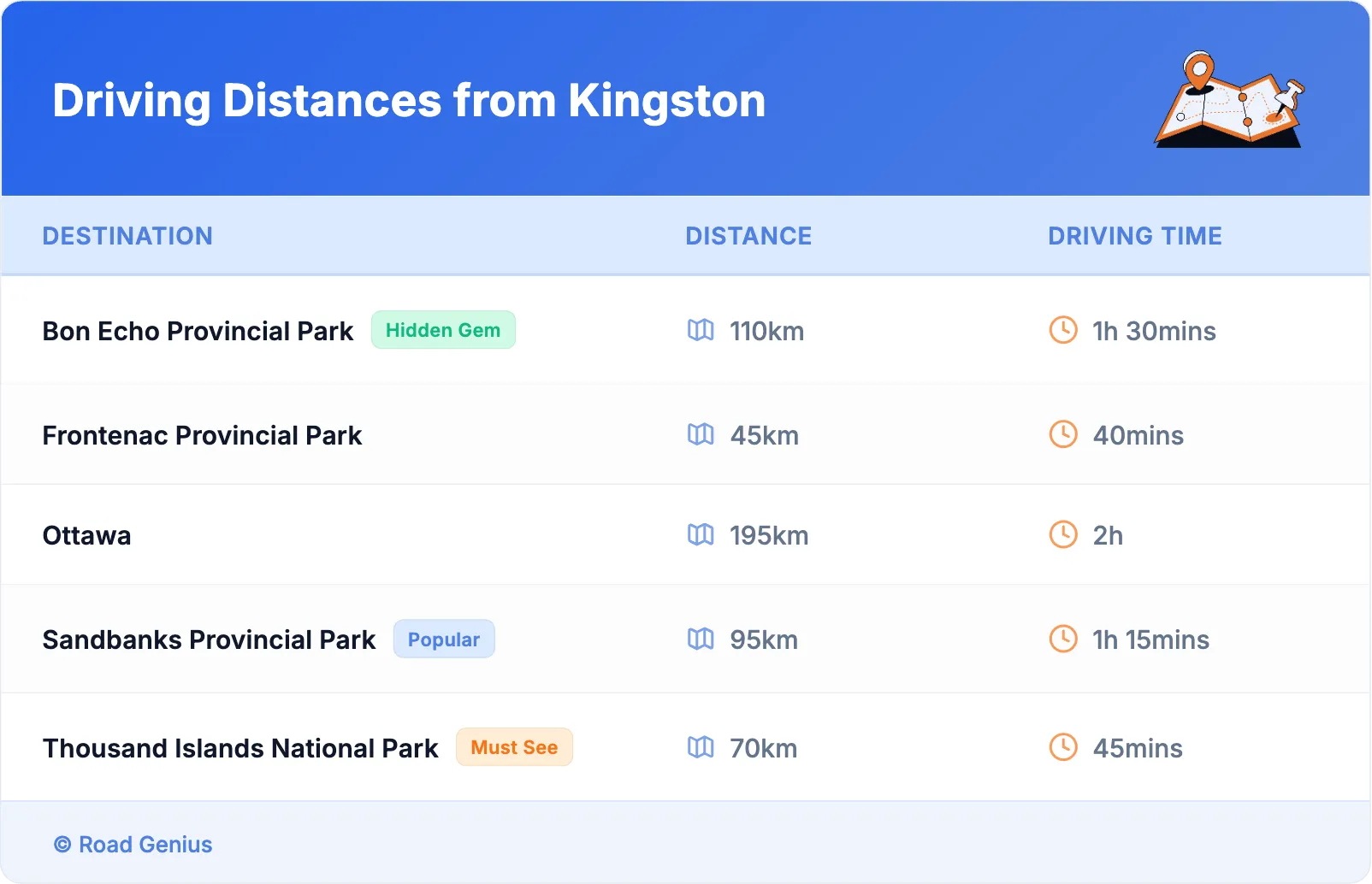Select Thousand Islands National Park destination
This screenshot has width=1372, height=884.
click(x=240, y=748)
